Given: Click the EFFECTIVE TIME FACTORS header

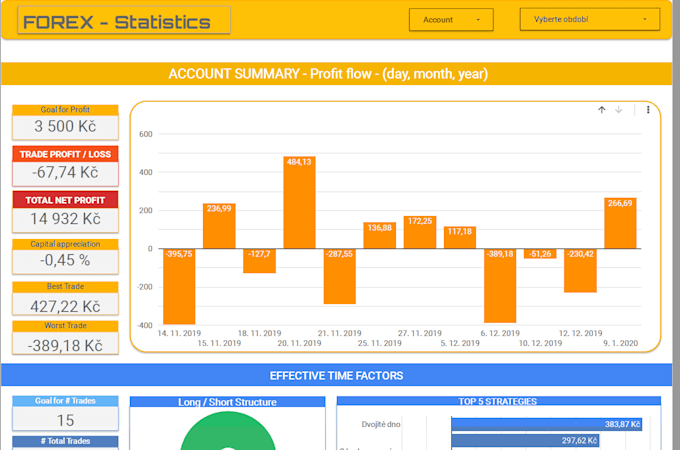Looking at the screenshot, I should click(337, 375).
